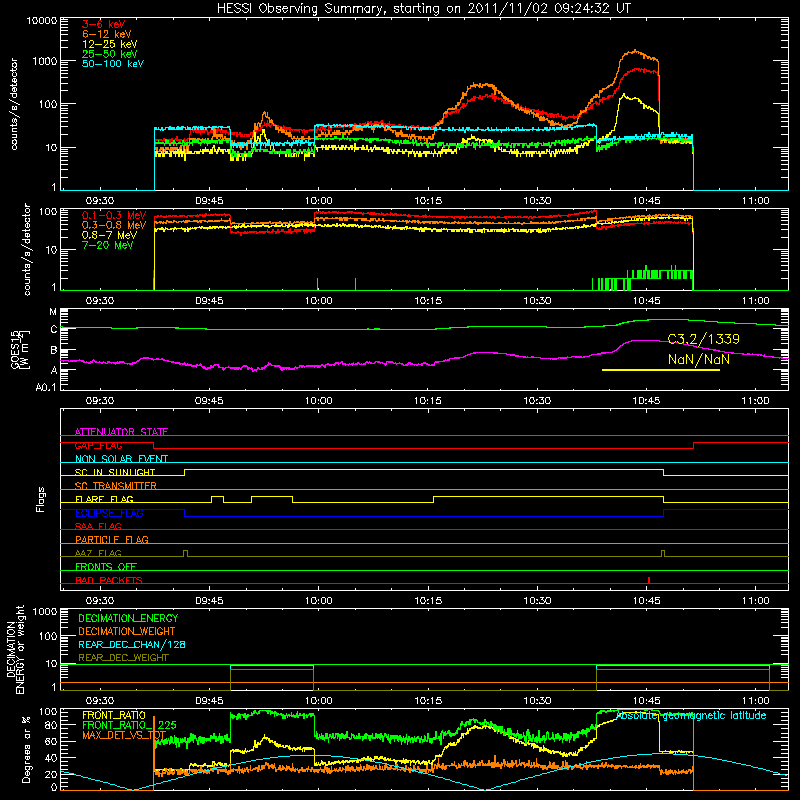Screen dimensions: 800x800
Task: Click the Degrees or % axis label
Action: coord(26,749)
